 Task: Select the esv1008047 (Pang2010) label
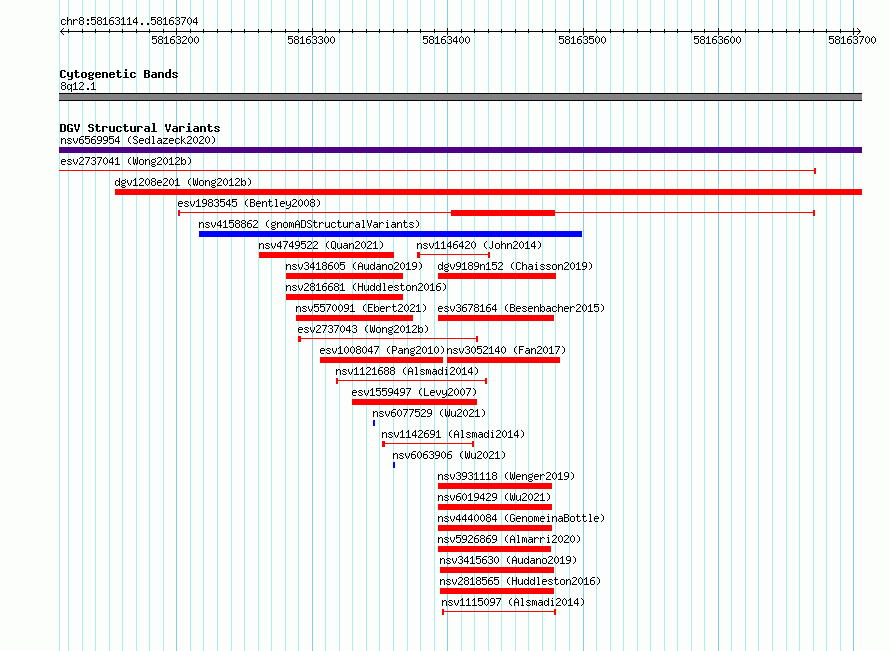(x=382, y=350)
